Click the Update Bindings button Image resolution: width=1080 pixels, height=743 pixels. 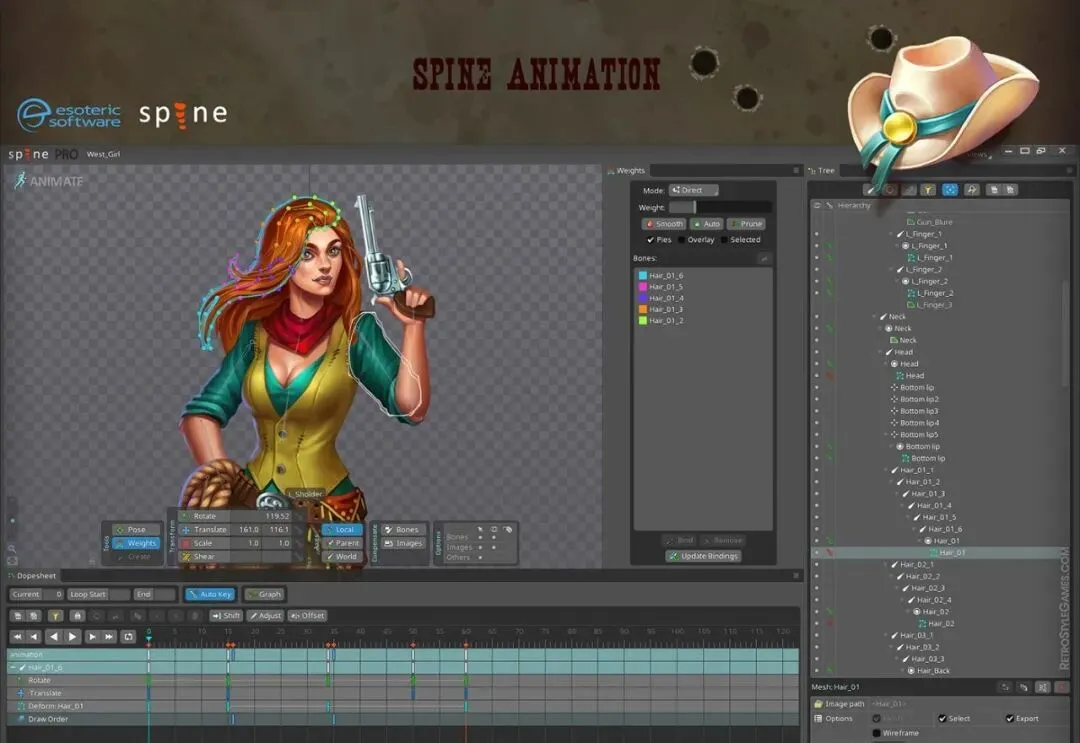coord(703,556)
